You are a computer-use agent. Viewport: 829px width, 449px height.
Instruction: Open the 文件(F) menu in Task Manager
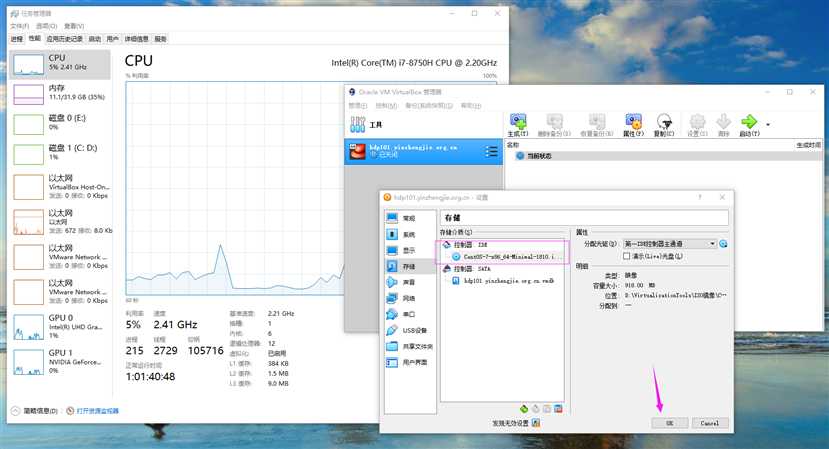(20, 26)
